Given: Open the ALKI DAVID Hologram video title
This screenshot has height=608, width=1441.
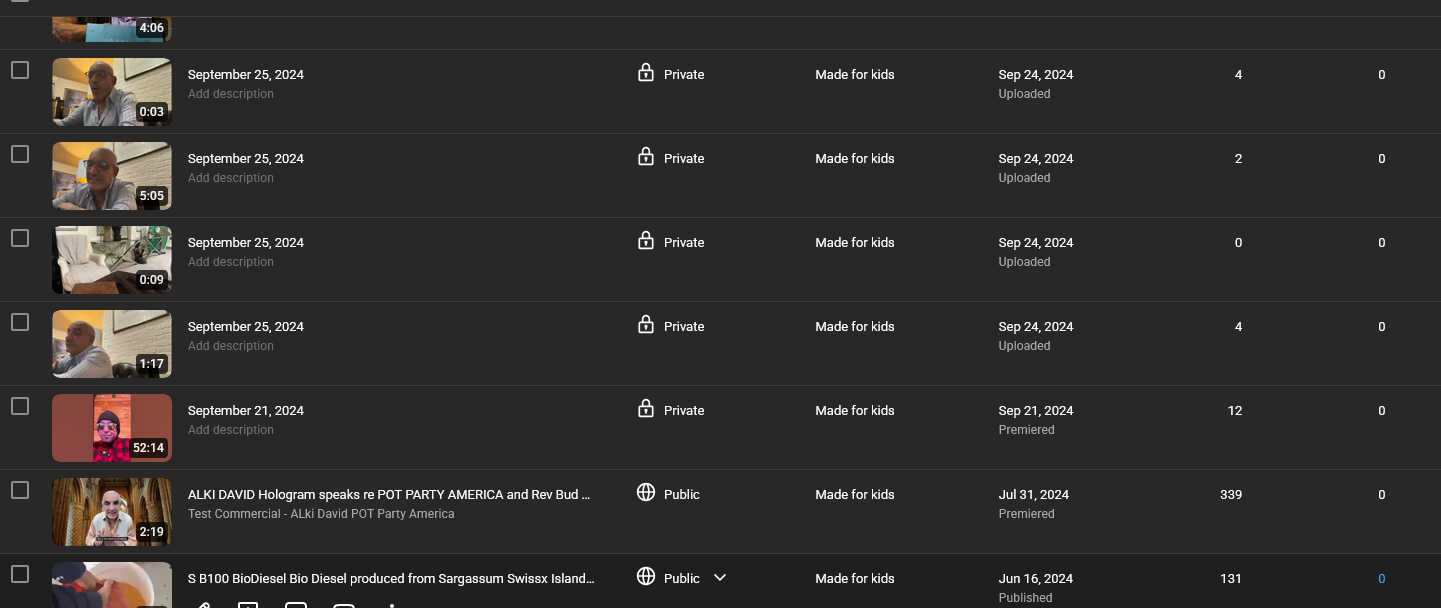Looking at the screenshot, I should tap(388, 494).
